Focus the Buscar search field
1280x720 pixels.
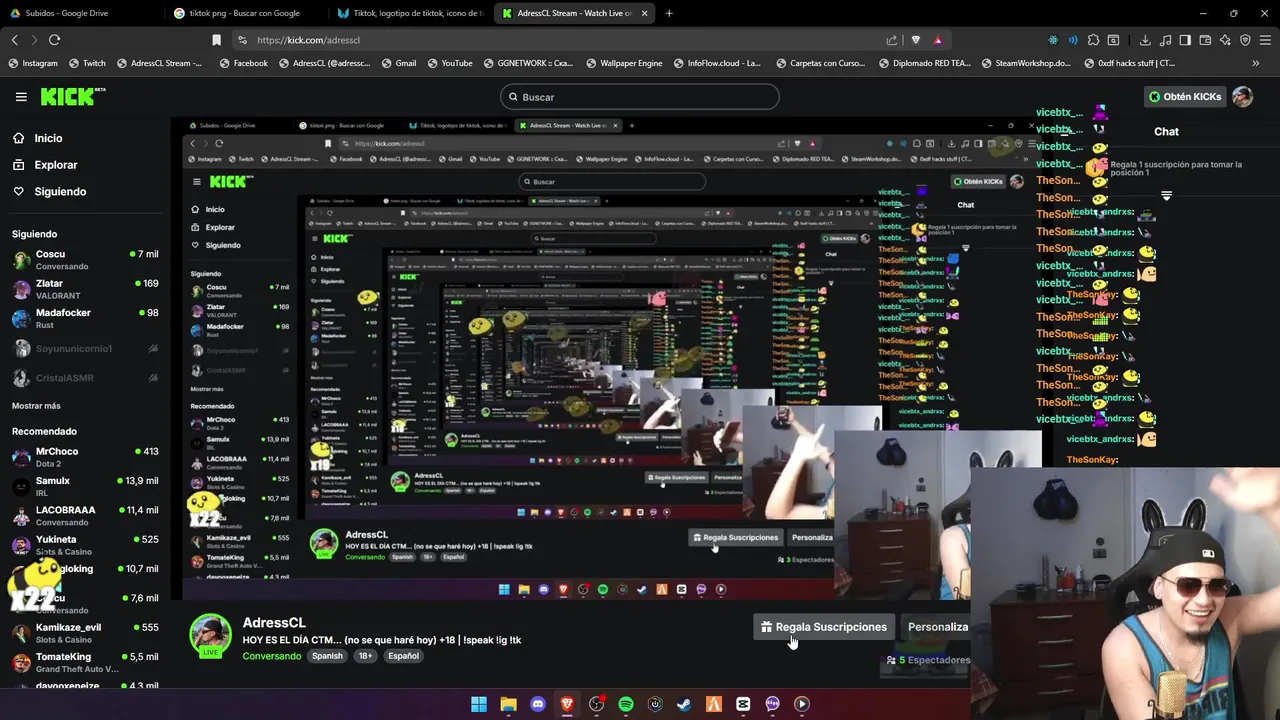(x=640, y=97)
